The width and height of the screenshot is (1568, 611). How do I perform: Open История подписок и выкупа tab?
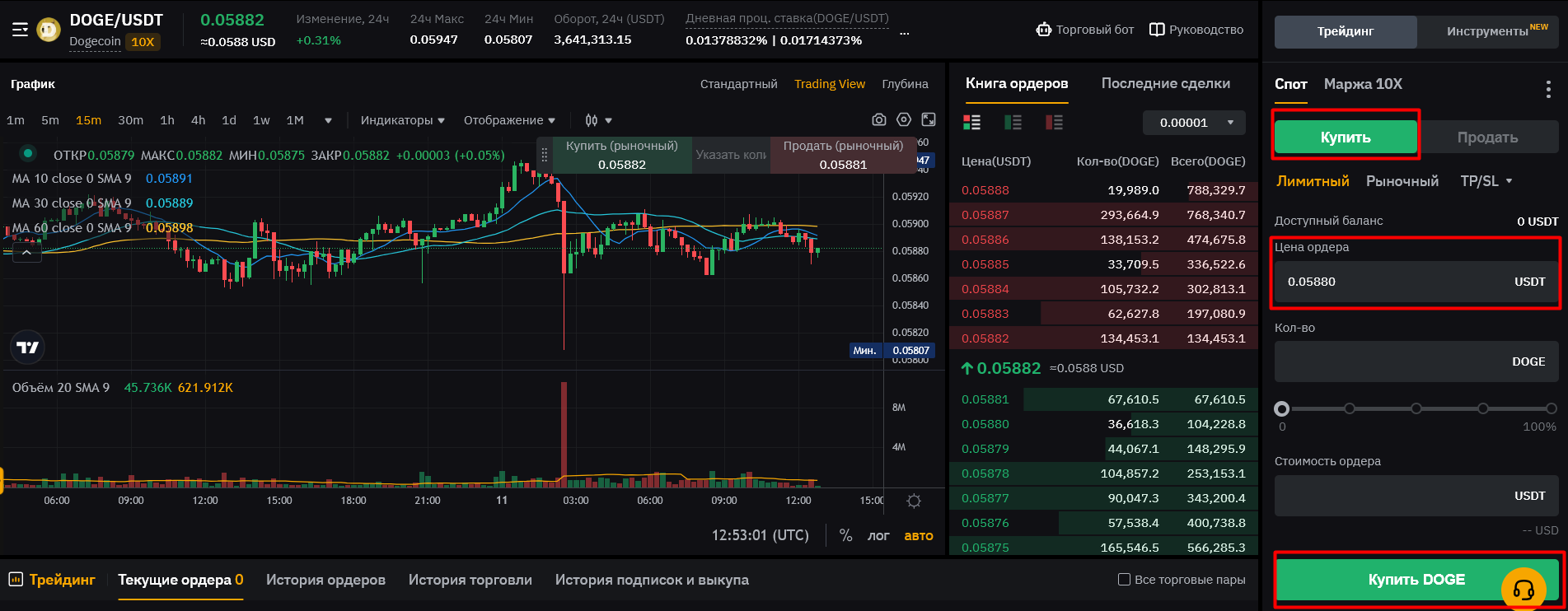point(652,580)
